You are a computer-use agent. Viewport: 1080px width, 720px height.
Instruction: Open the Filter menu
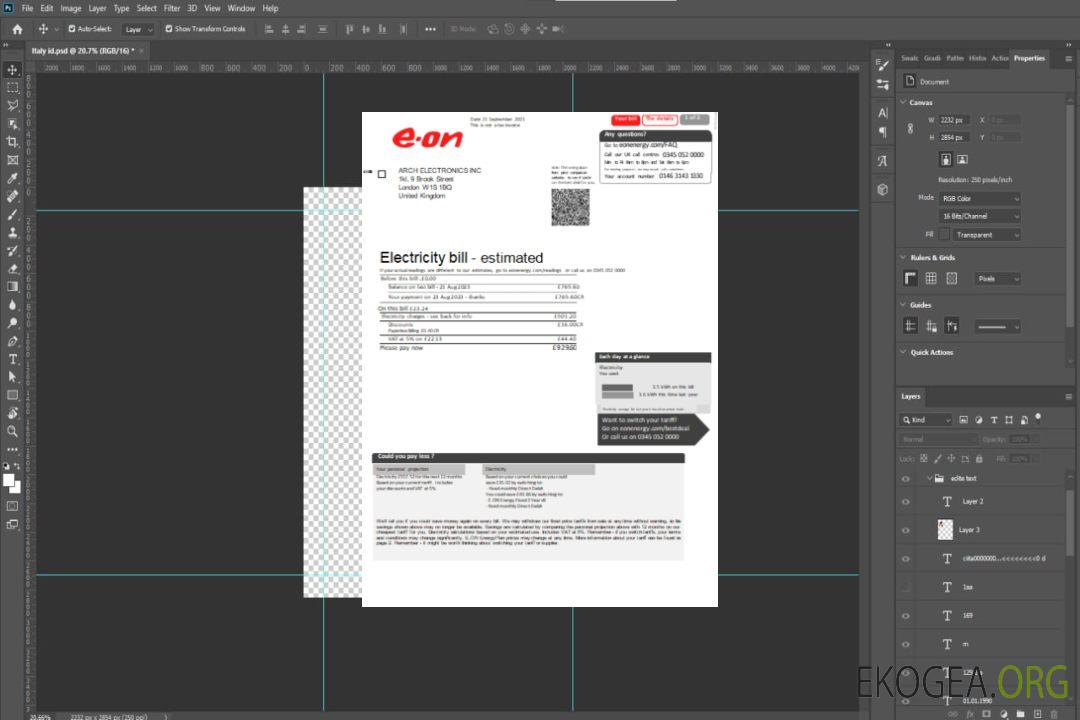pos(172,8)
